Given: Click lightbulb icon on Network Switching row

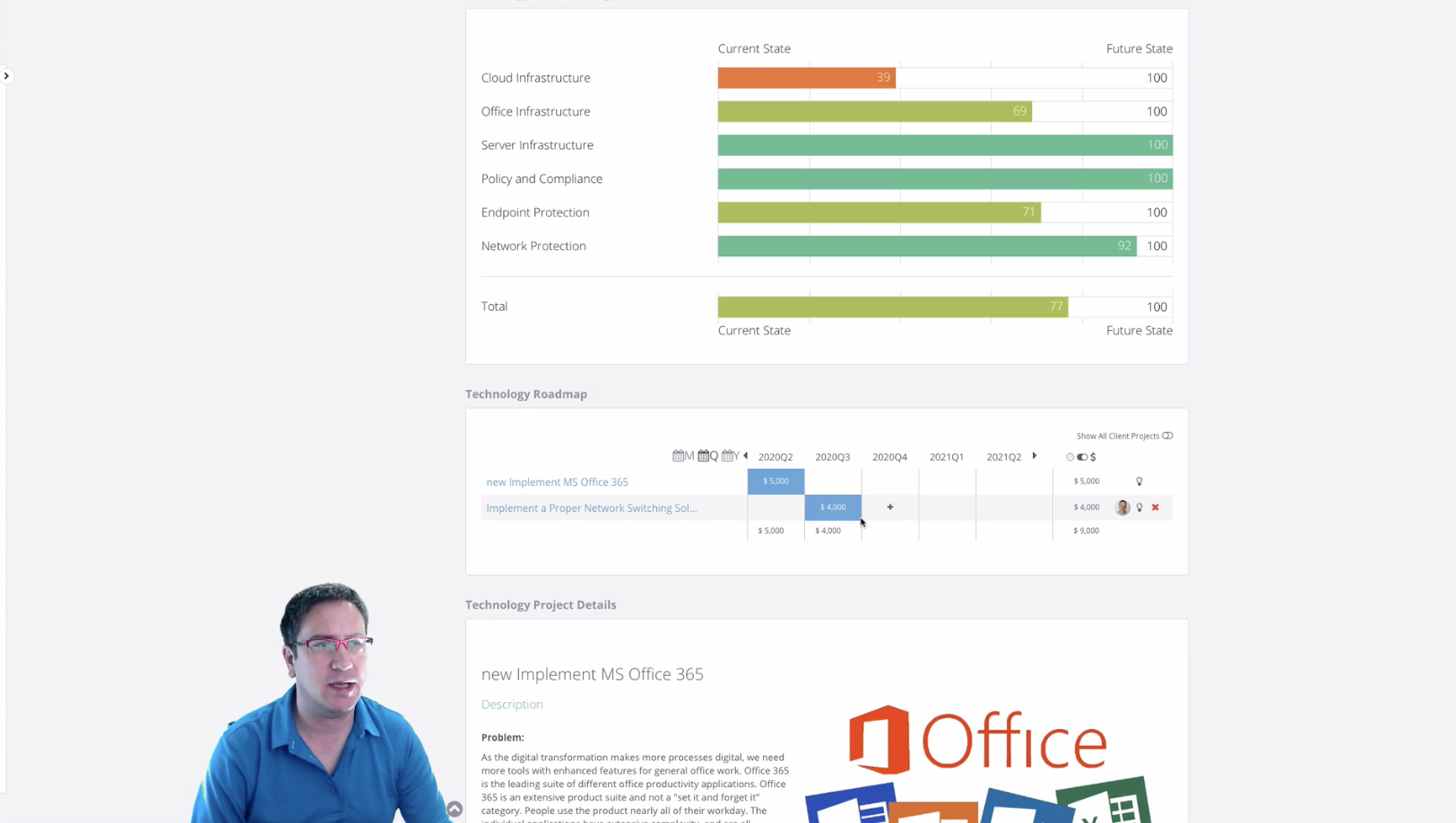Looking at the screenshot, I should (x=1140, y=507).
